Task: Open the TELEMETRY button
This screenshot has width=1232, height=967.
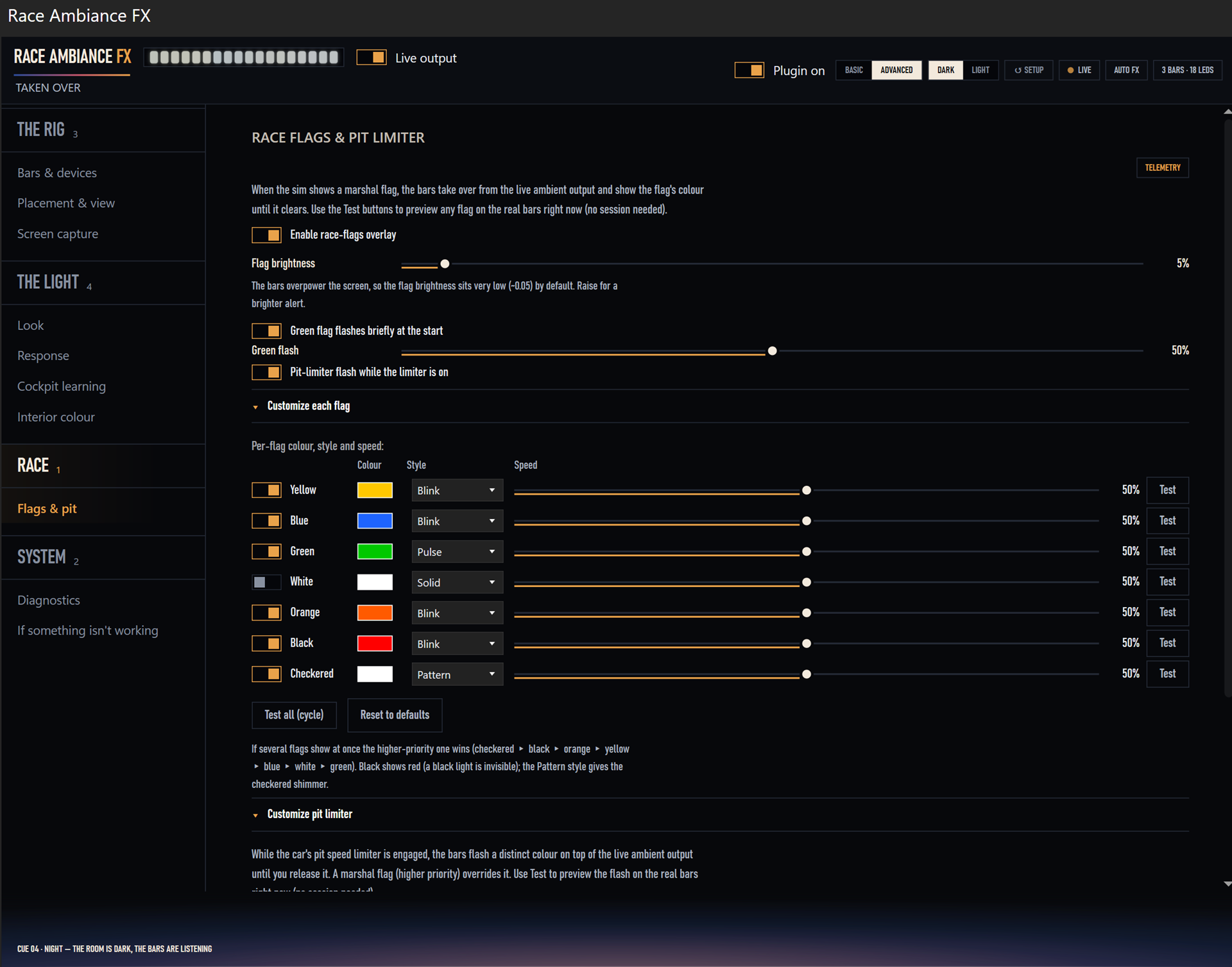Action: (x=1162, y=167)
